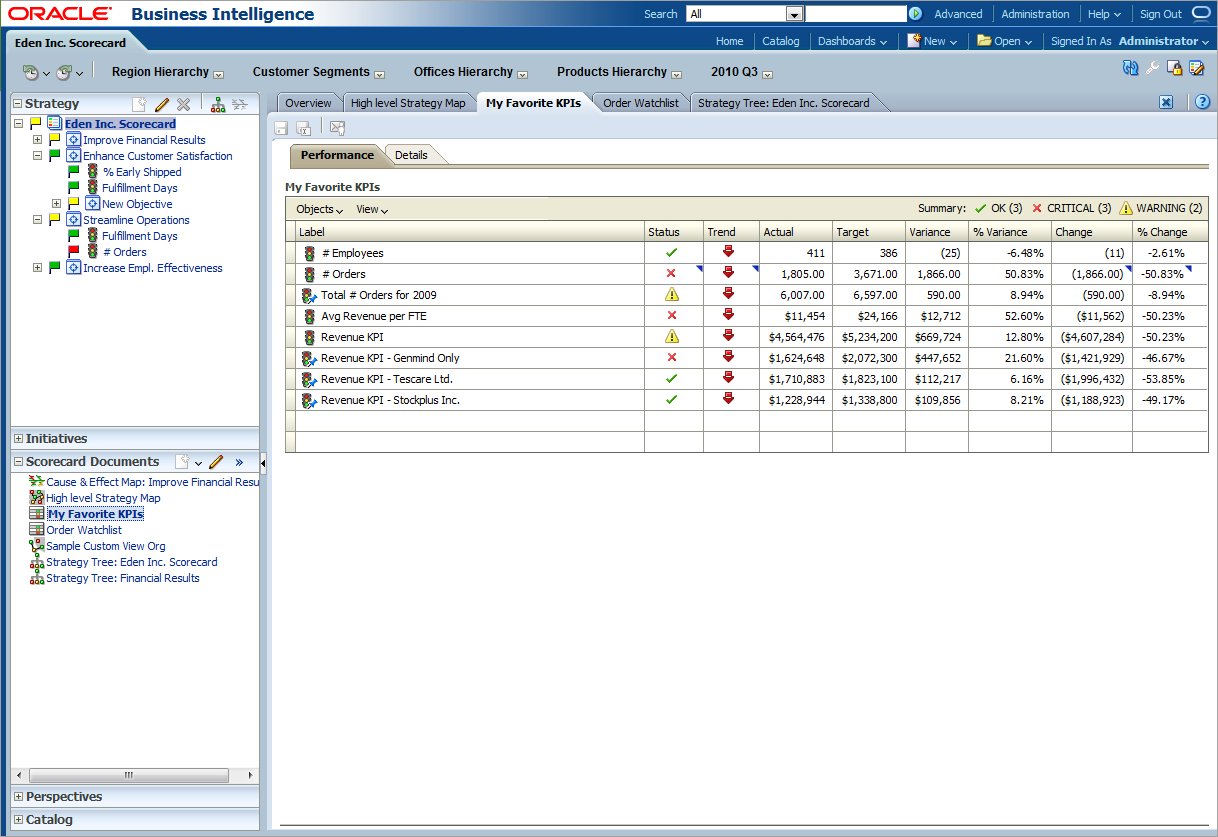Open the Objects menu in the watchlist
1218x837 pixels.
point(320,209)
